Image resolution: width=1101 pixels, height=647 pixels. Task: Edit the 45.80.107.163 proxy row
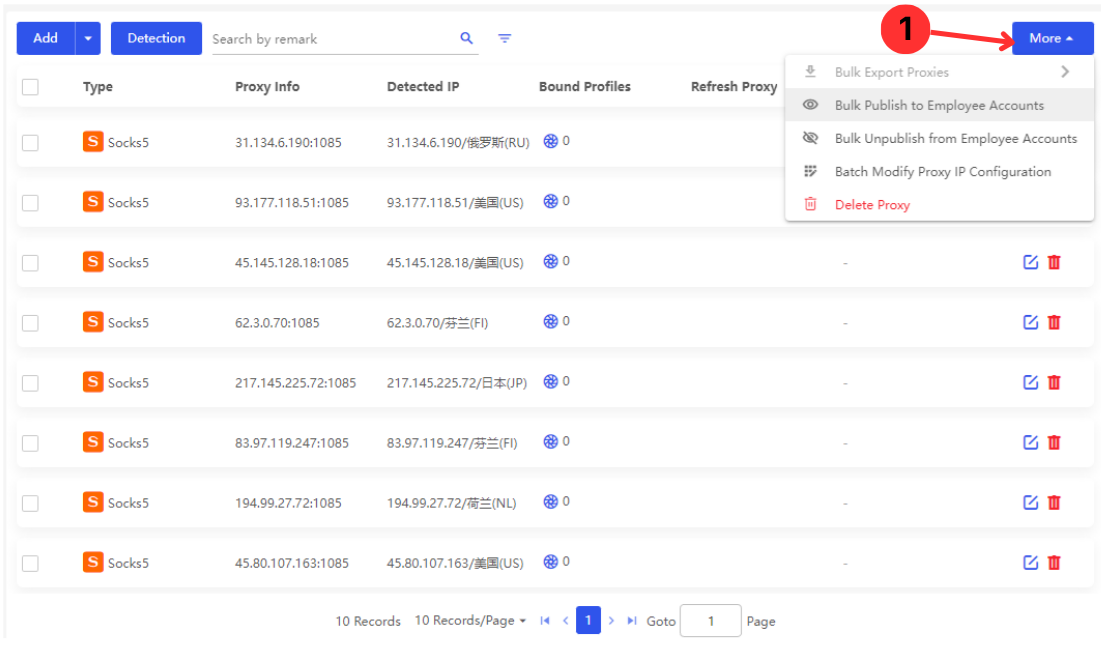click(1030, 563)
